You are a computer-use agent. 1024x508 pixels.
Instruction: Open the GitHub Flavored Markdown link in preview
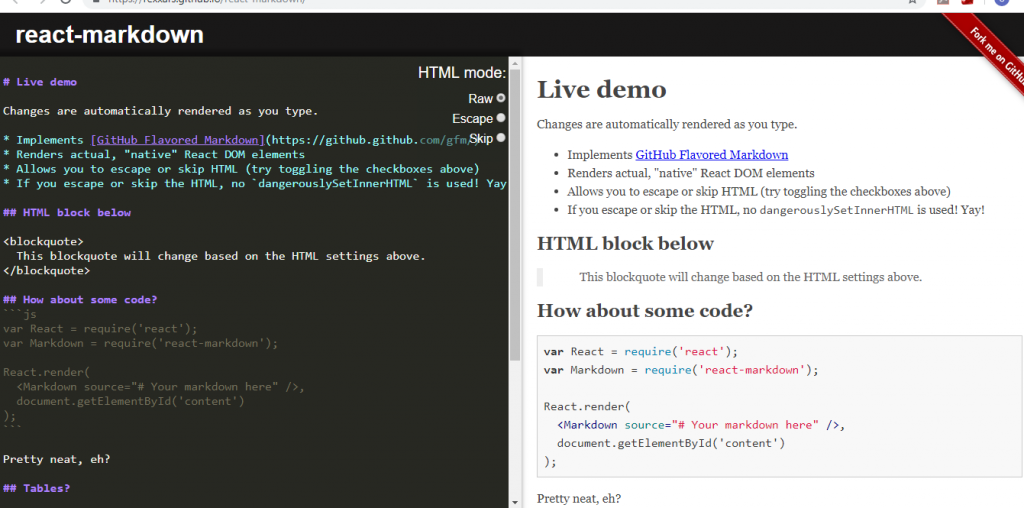tap(711, 155)
